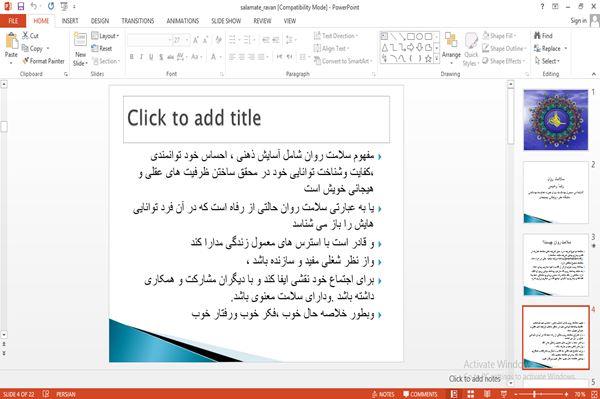Screen dimensions: 600x399
Task: Switch to Reading View
Action: click(487, 394)
